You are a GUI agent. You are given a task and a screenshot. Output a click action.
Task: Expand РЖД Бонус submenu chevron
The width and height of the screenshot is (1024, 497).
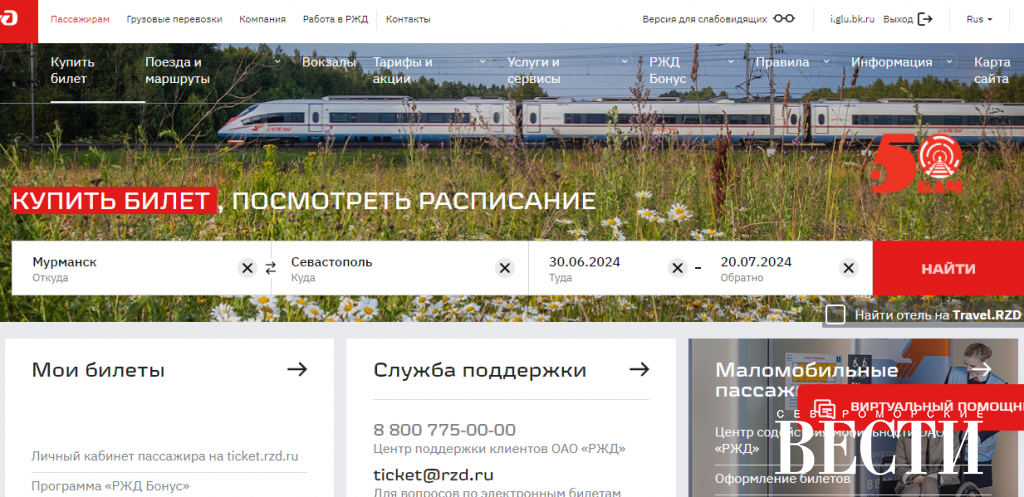(732, 62)
